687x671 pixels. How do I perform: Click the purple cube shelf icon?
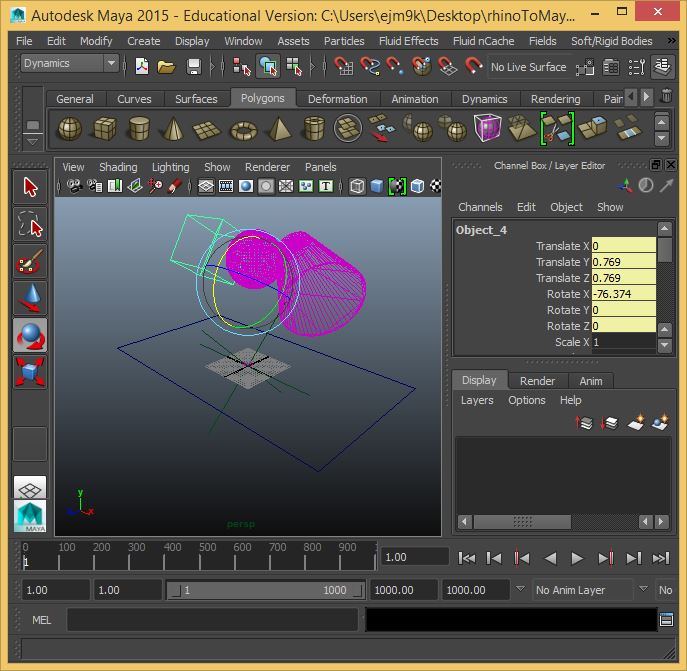tap(487, 128)
